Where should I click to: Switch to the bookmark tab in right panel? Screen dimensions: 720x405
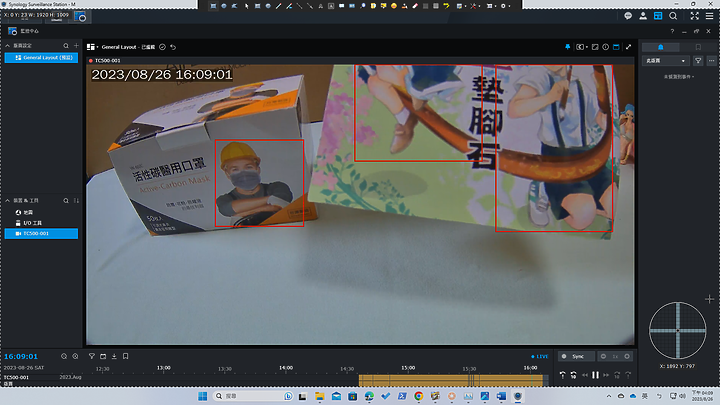click(x=698, y=47)
